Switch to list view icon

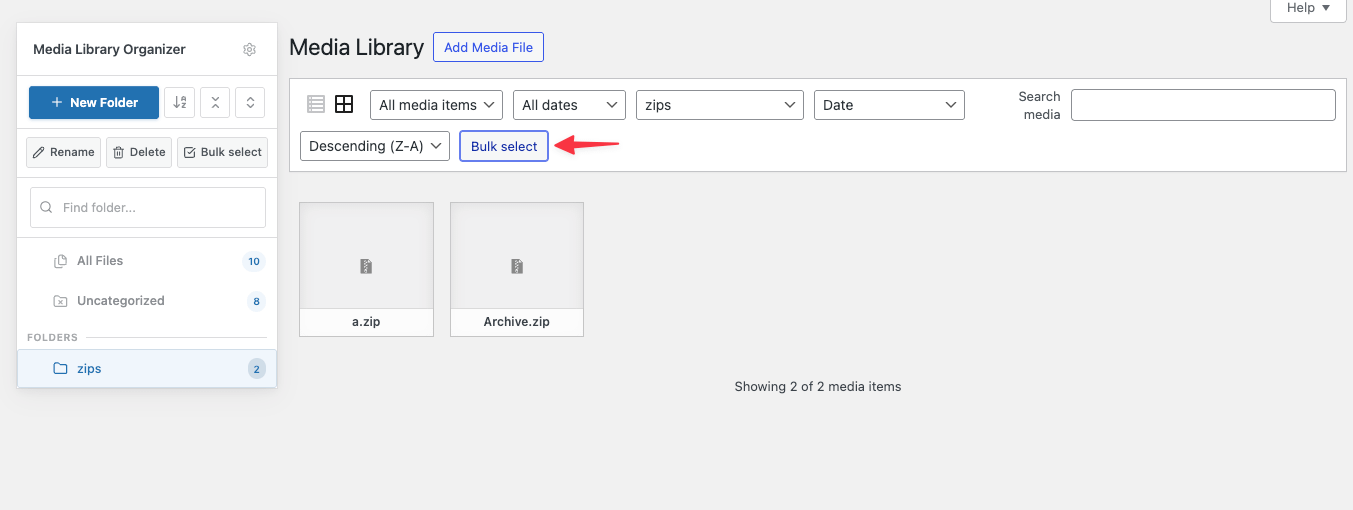[316, 104]
